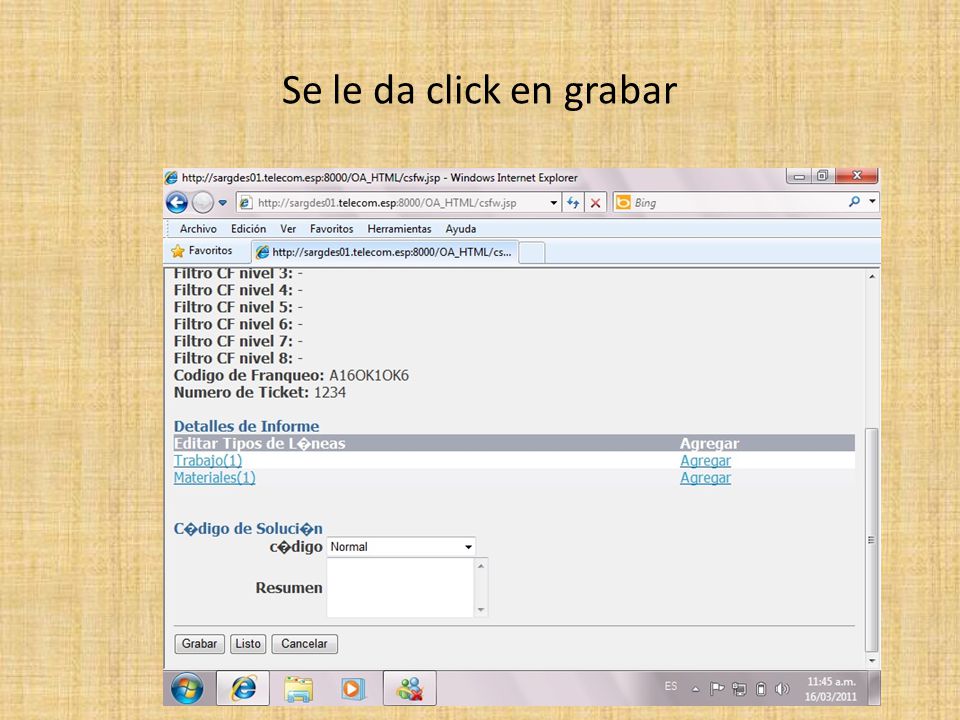Open the Windows Start orb
This screenshot has width=960, height=720.
[187, 688]
